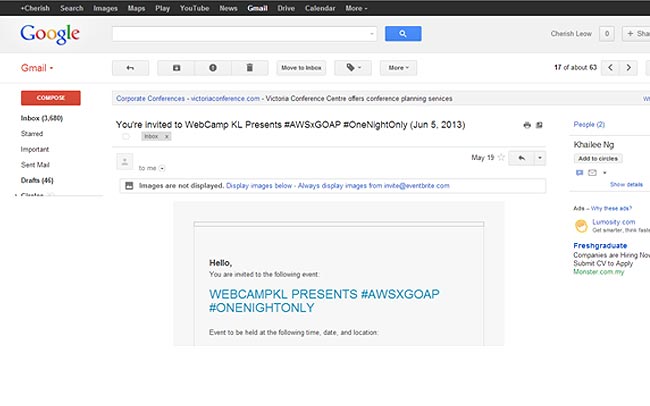Open email in new window icon
650x406 pixels.
tap(540, 125)
